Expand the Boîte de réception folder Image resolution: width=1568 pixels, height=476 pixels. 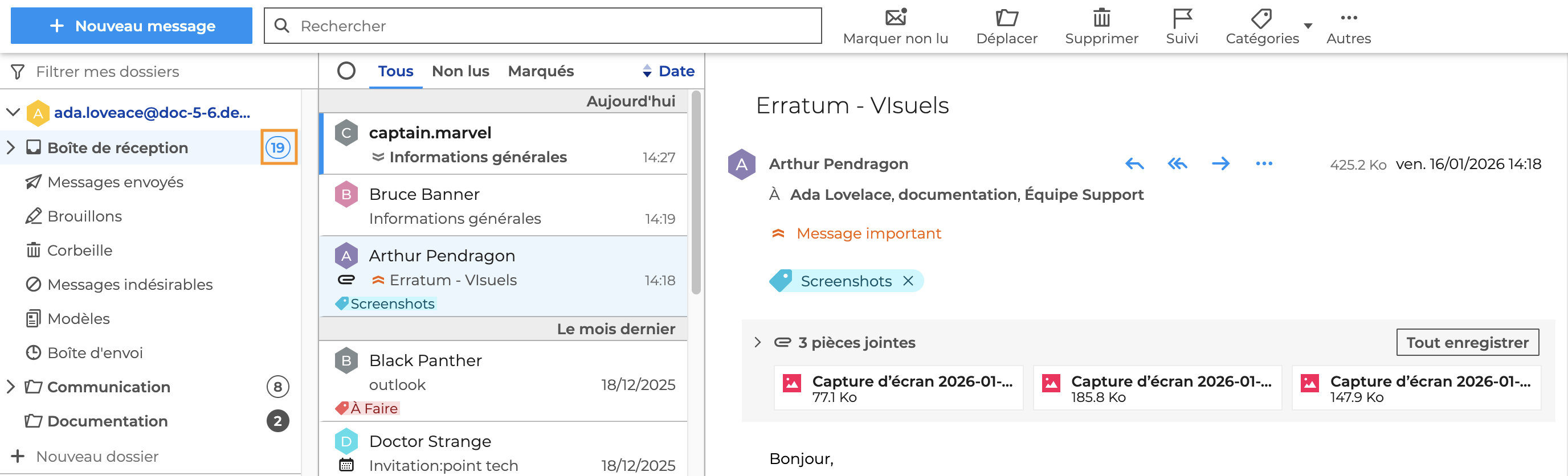click(x=11, y=147)
